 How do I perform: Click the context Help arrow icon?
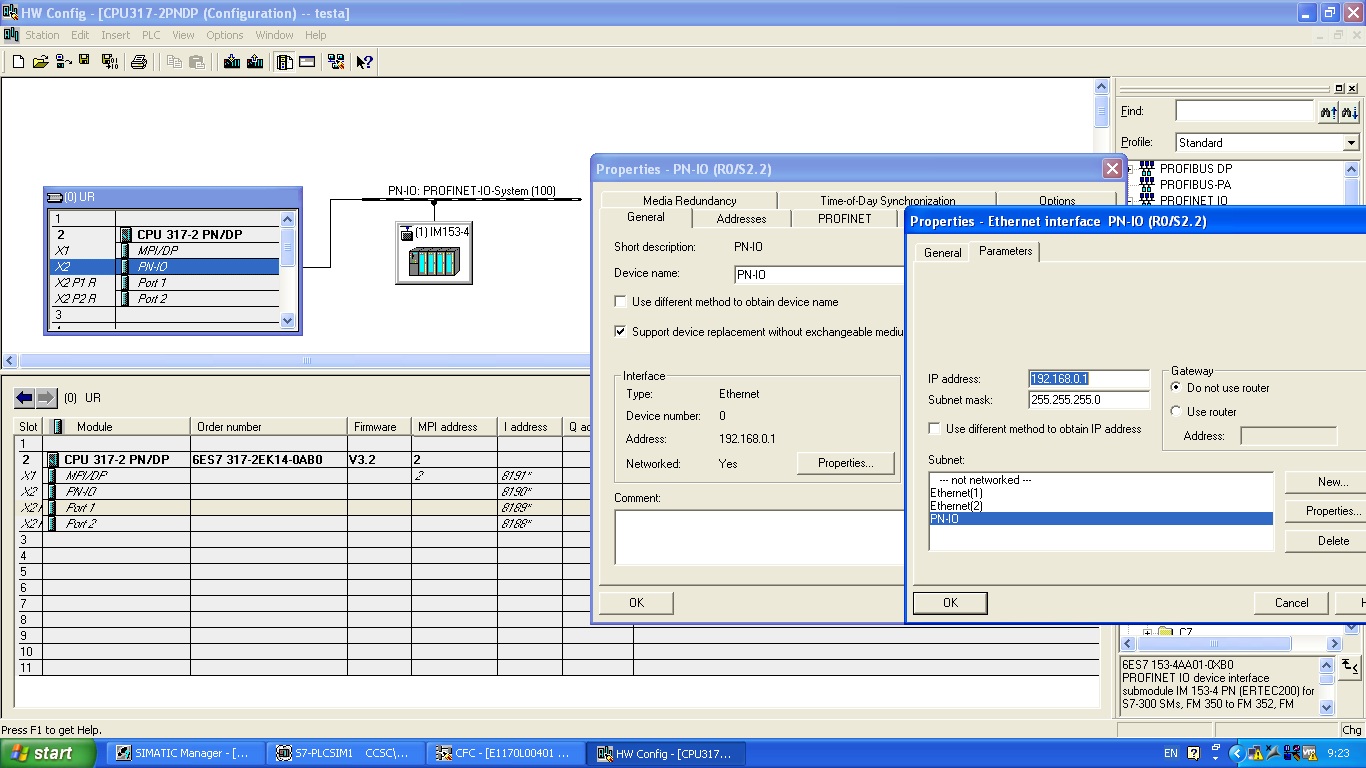[364, 62]
